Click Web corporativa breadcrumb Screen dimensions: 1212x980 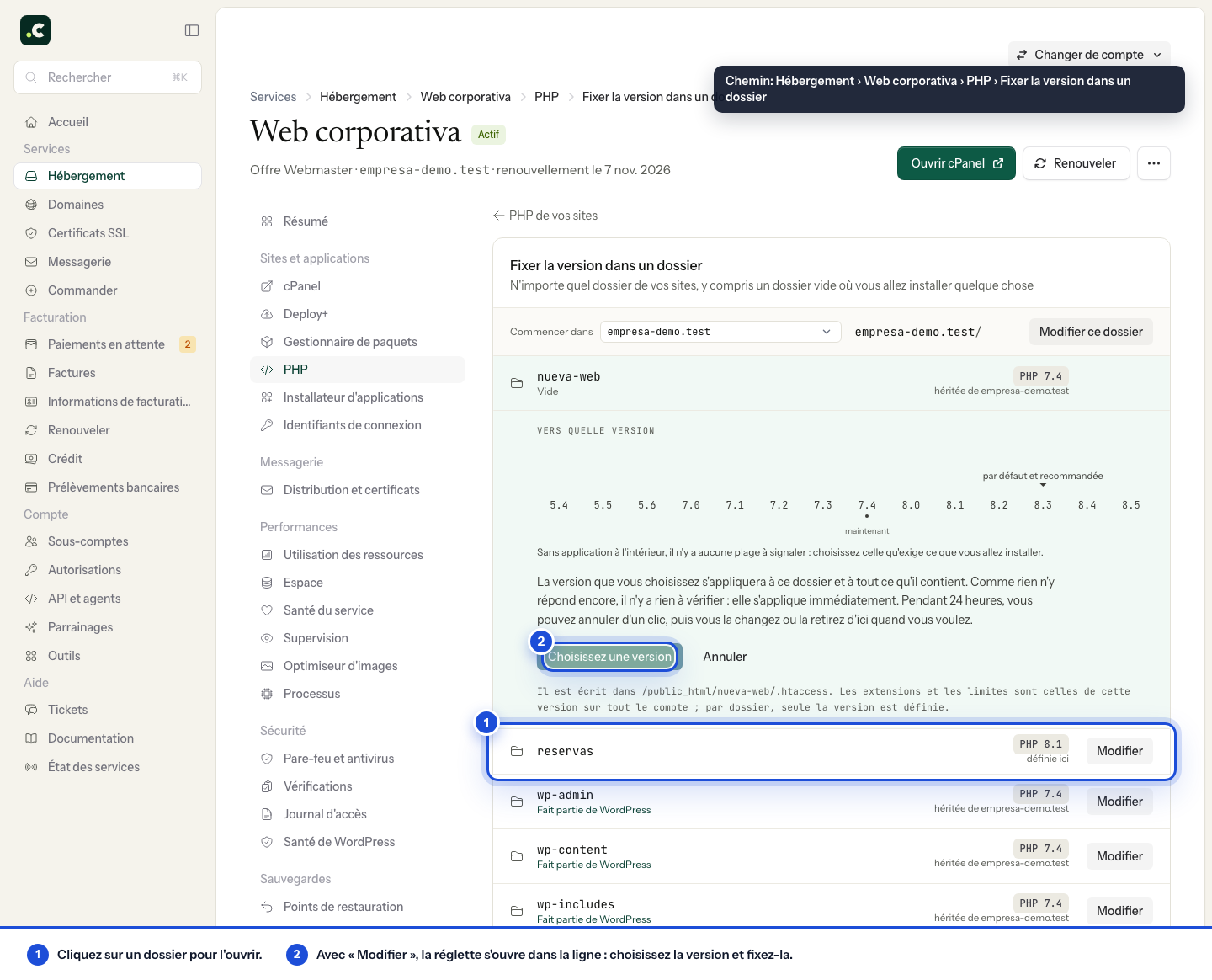pos(465,97)
